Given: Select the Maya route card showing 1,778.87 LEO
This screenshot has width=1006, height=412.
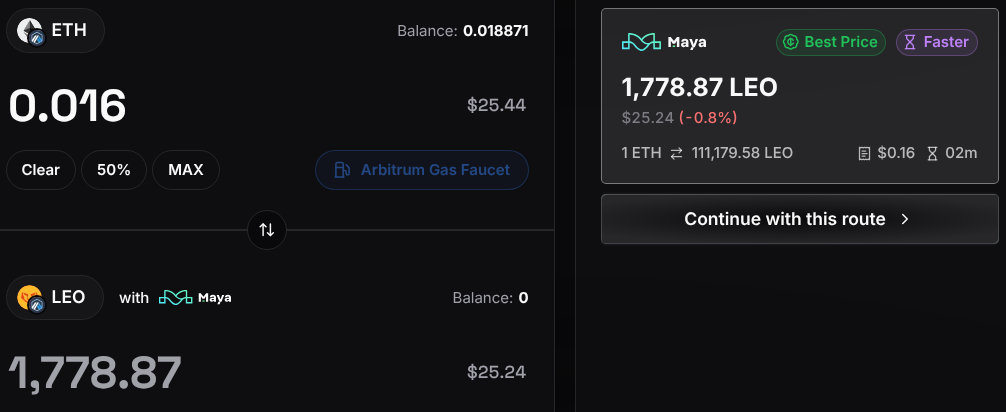Looking at the screenshot, I should pos(799,96).
